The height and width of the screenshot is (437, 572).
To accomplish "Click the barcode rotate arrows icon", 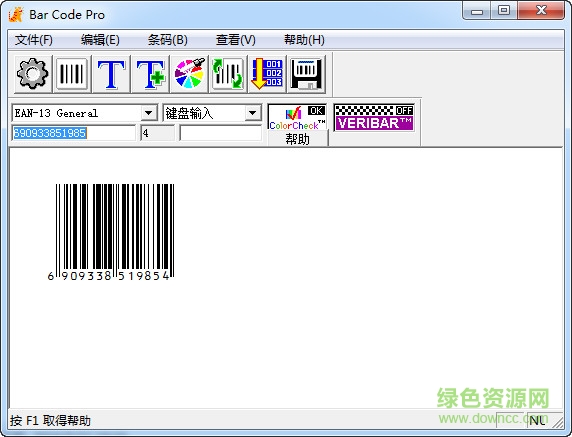I will (x=228, y=74).
